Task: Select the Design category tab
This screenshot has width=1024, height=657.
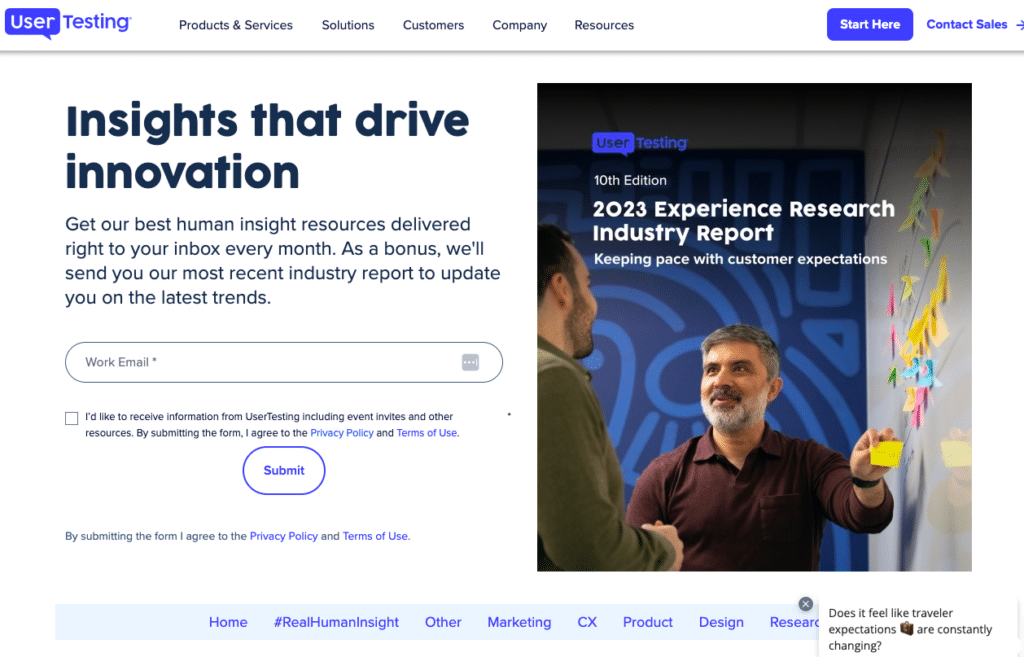Action: click(x=721, y=622)
